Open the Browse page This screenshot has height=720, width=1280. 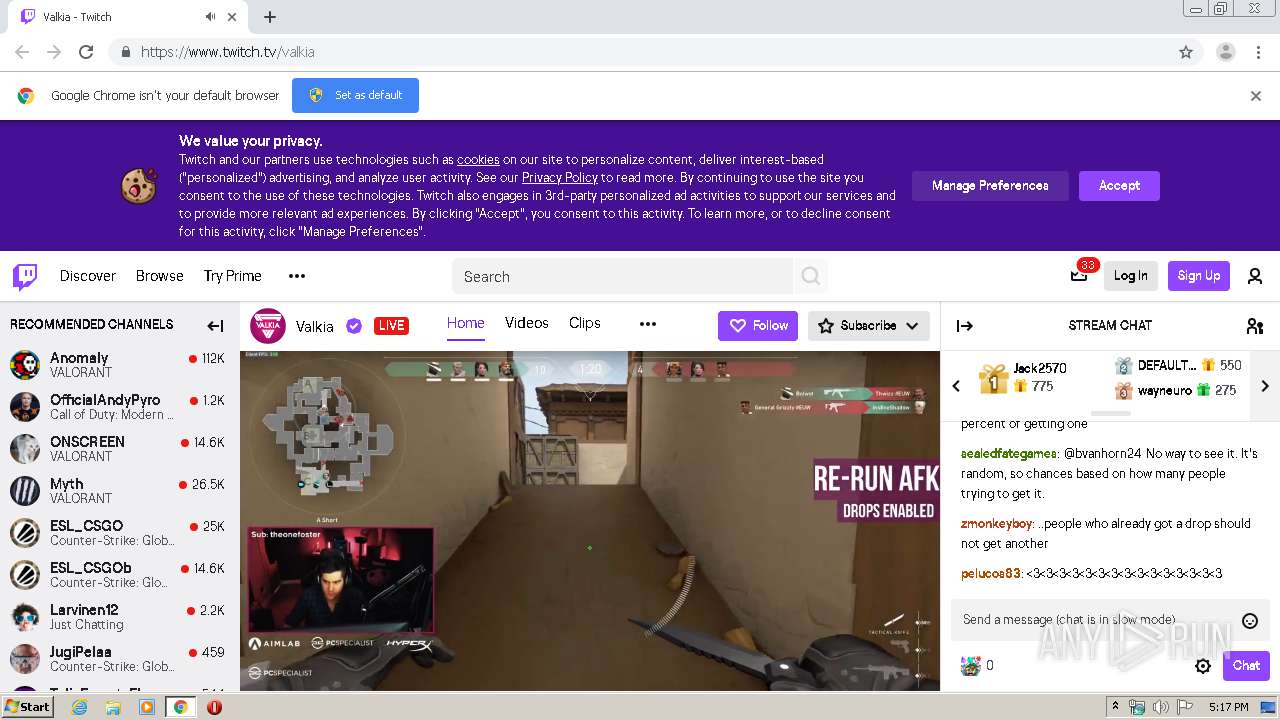click(160, 276)
